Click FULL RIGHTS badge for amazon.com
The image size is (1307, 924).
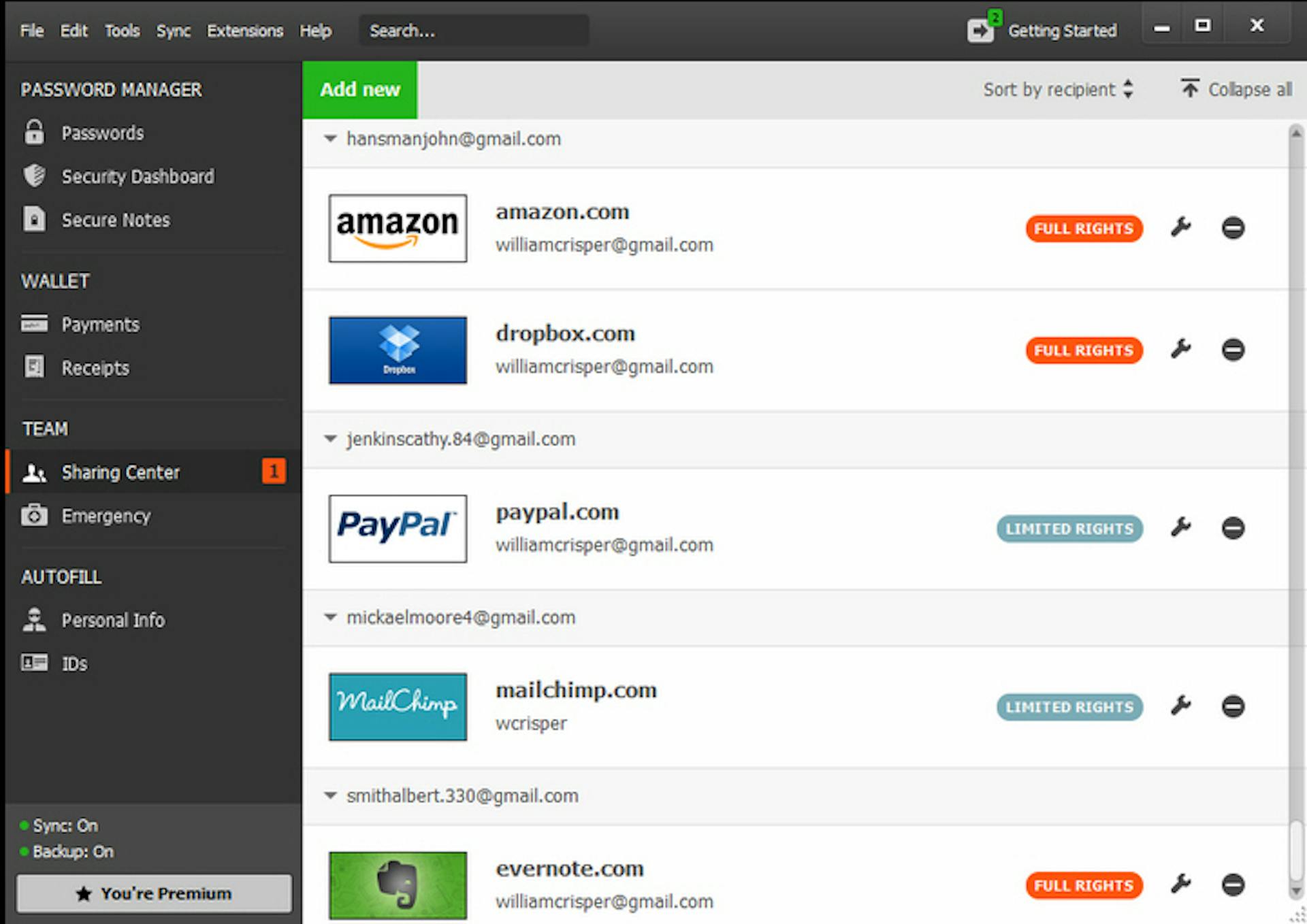[1084, 228]
